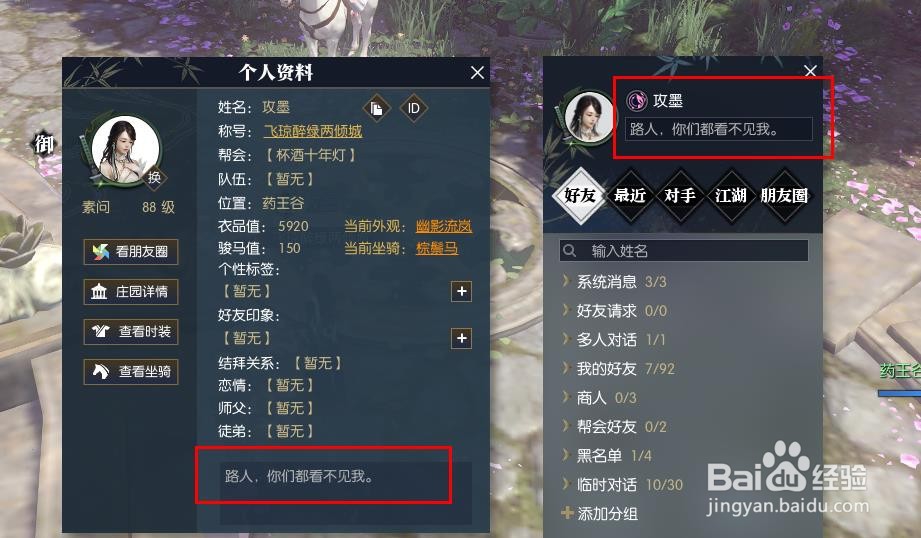Open 庄园详情 button
Viewport: 921px width, 538px height.
(131, 292)
